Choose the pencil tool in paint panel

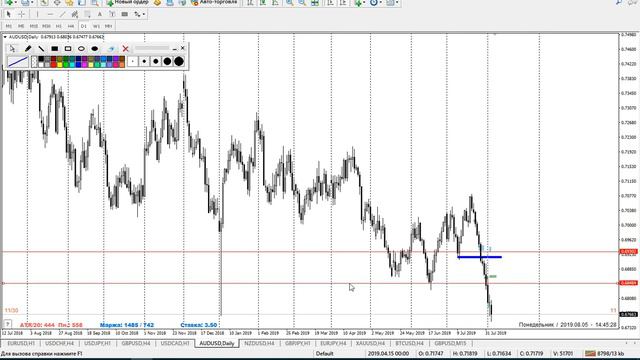28,49
